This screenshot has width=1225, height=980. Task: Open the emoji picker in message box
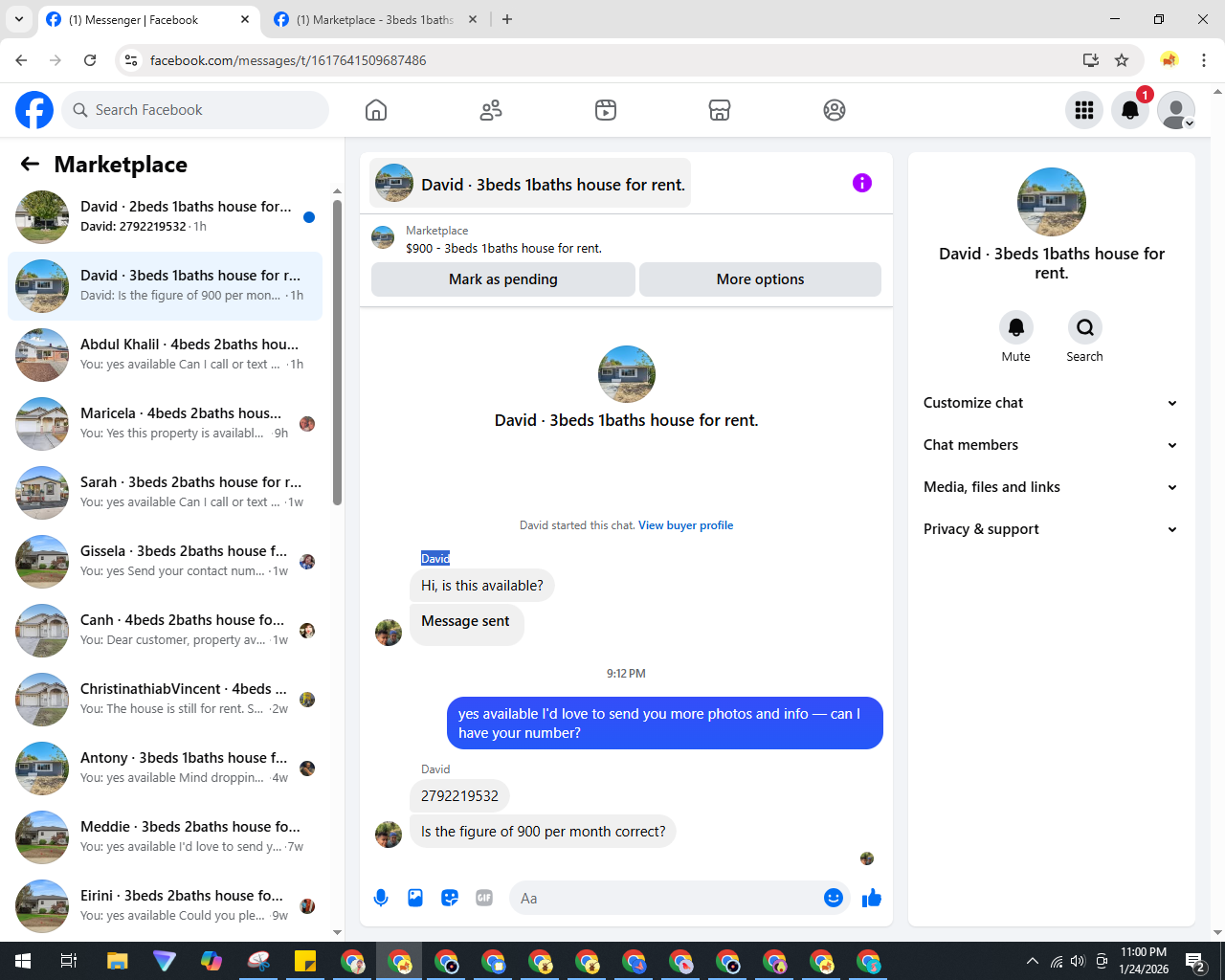pyautogui.click(x=834, y=898)
